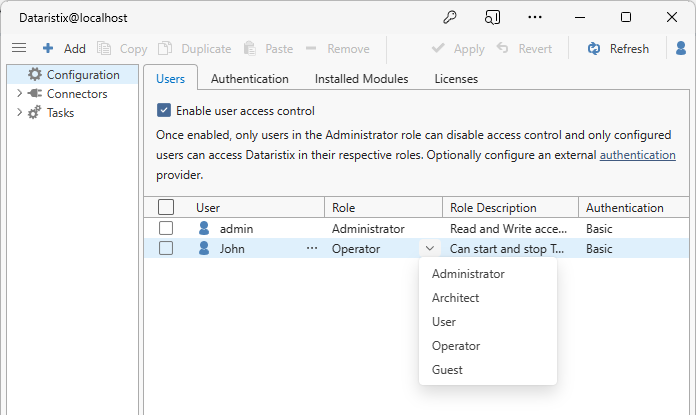Screen dimensions: 696x415
Task: Sort by the Role Description column header
Action: click(509, 208)
